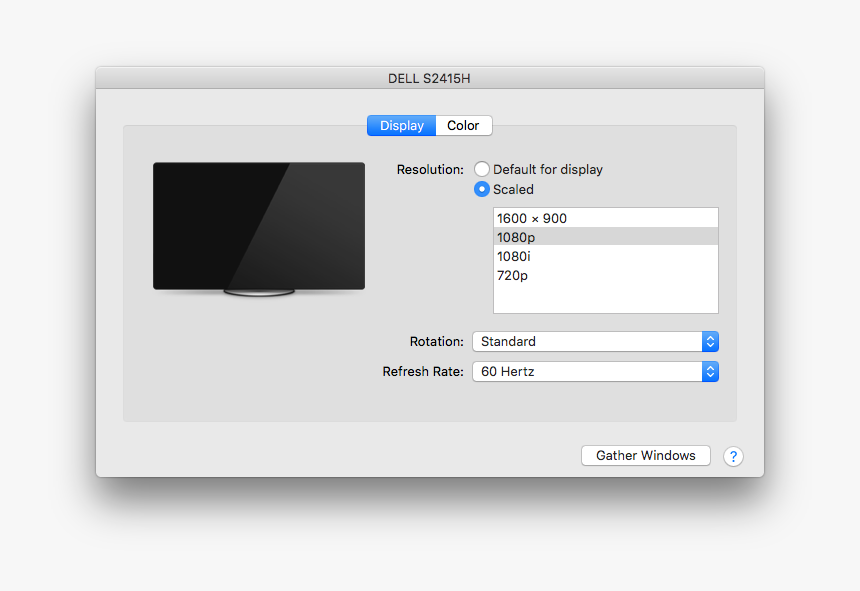Open the help question mark icon
This screenshot has width=860, height=591.
tap(733, 456)
